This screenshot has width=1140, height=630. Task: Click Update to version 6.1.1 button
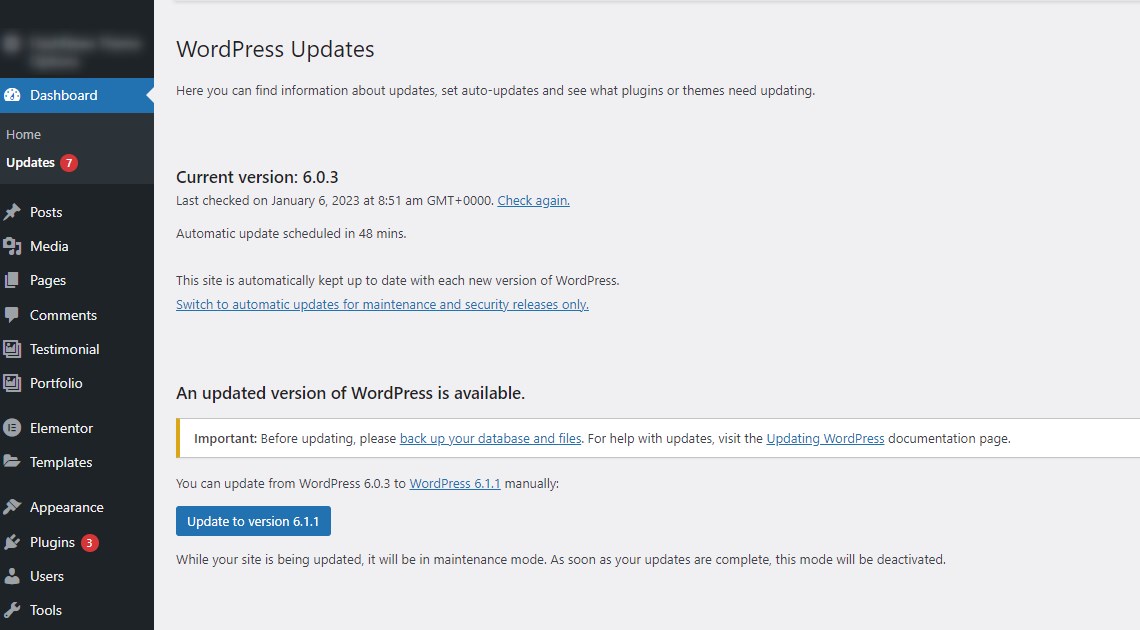tap(253, 521)
